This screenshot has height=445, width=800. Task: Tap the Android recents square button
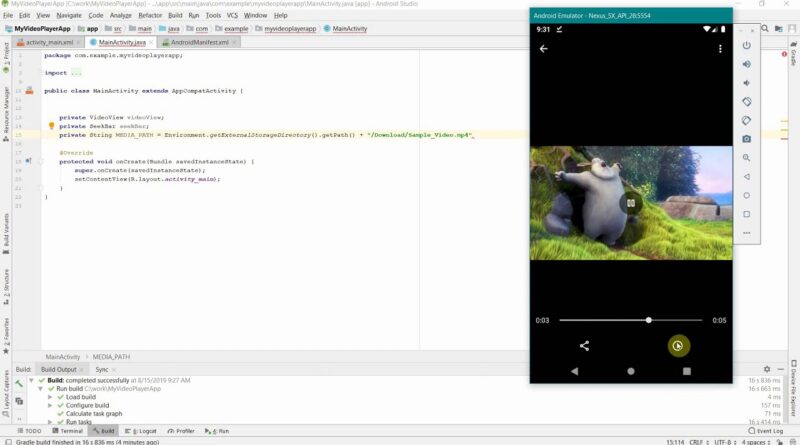687,371
